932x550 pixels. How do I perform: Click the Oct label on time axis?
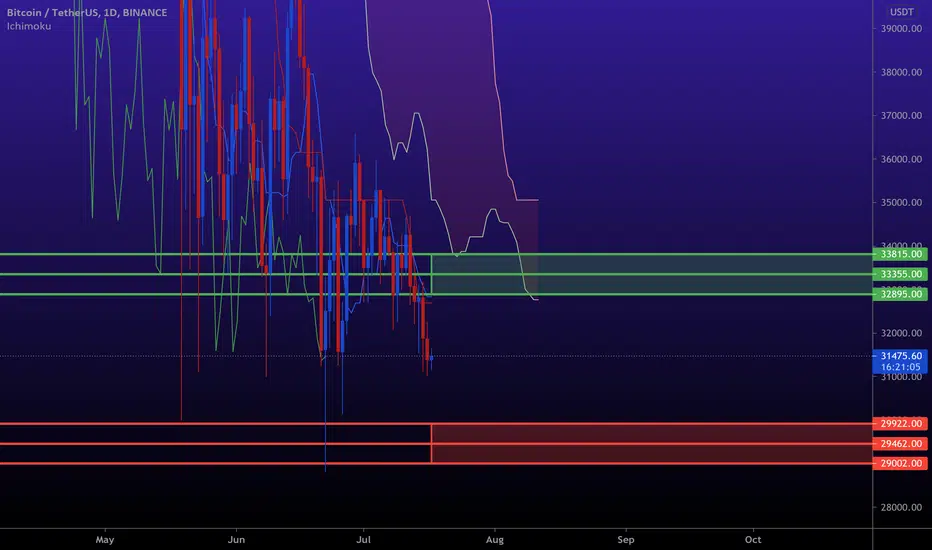pyautogui.click(x=753, y=540)
